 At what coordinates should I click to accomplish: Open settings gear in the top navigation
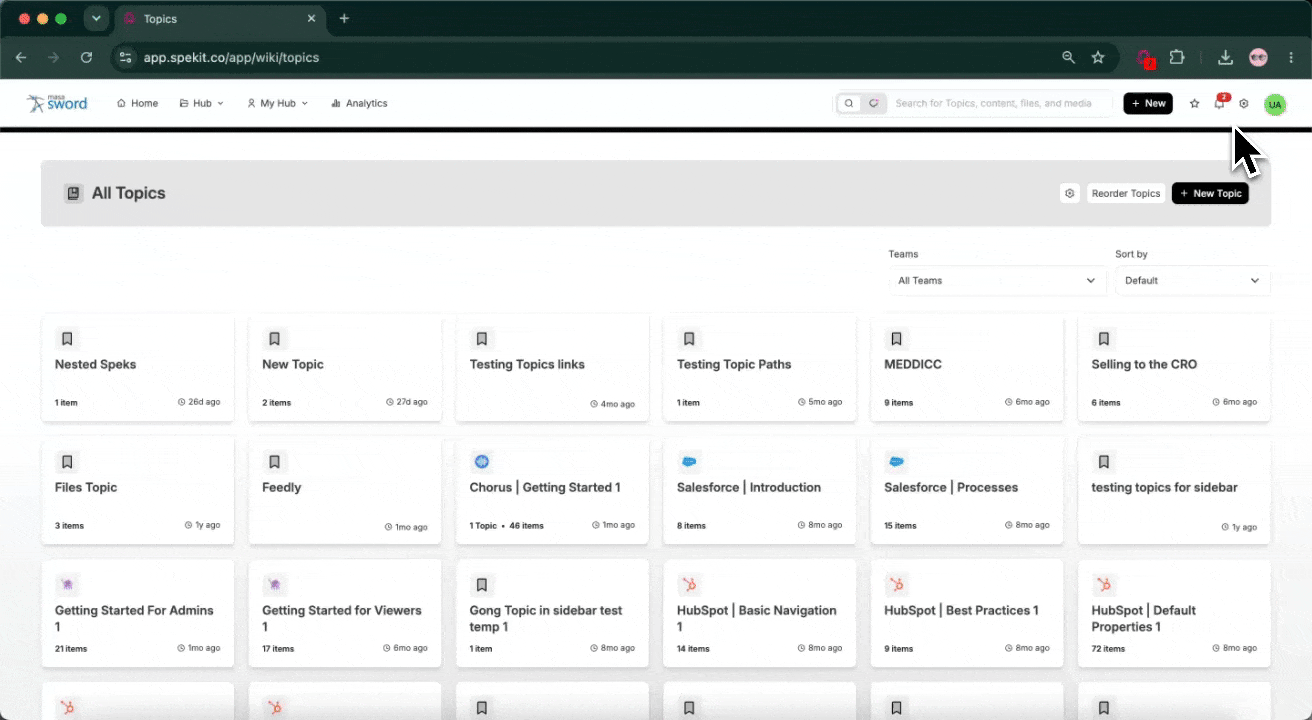[1244, 103]
